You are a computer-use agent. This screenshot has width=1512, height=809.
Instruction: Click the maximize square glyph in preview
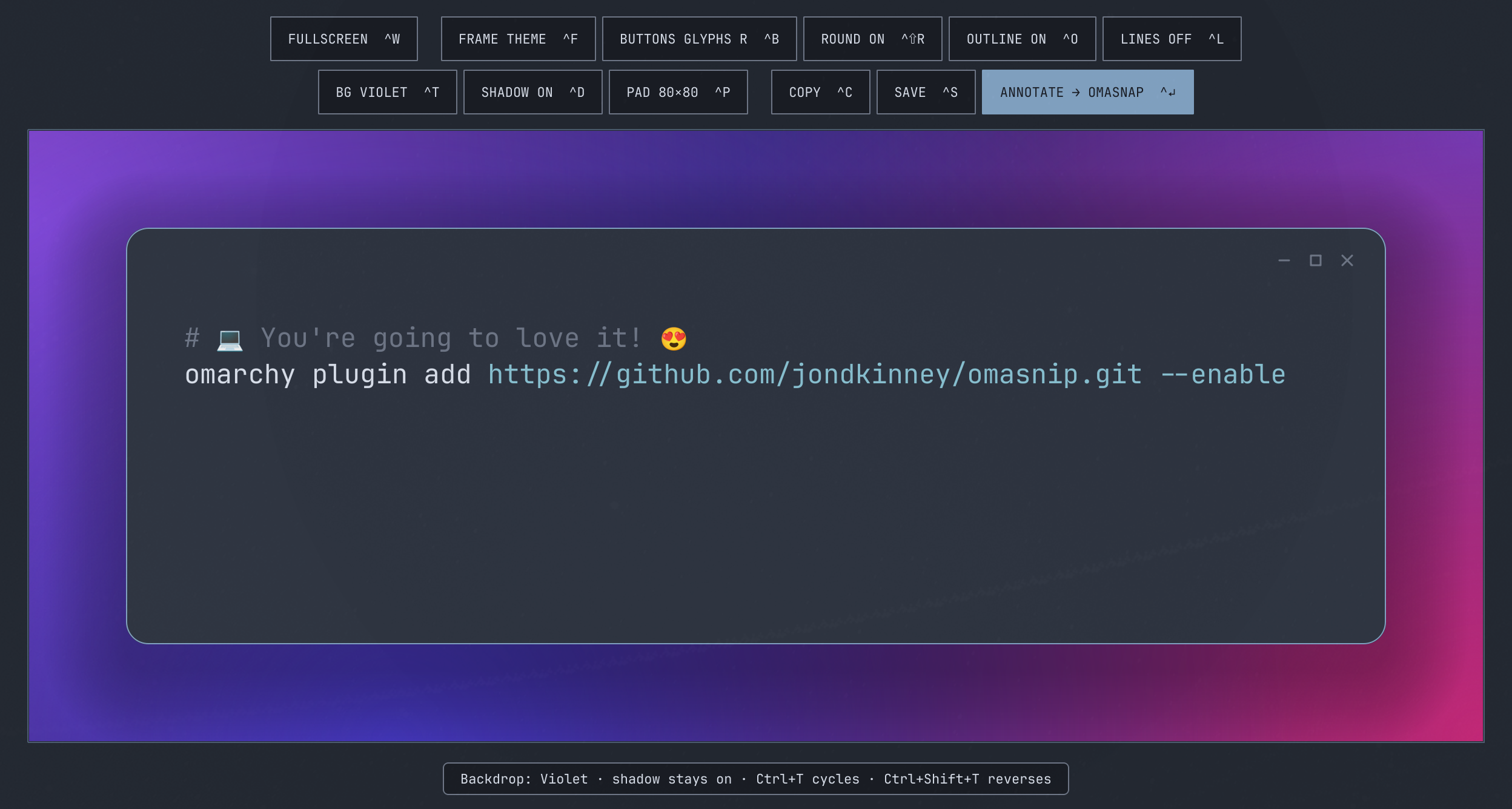pos(1315,260)
